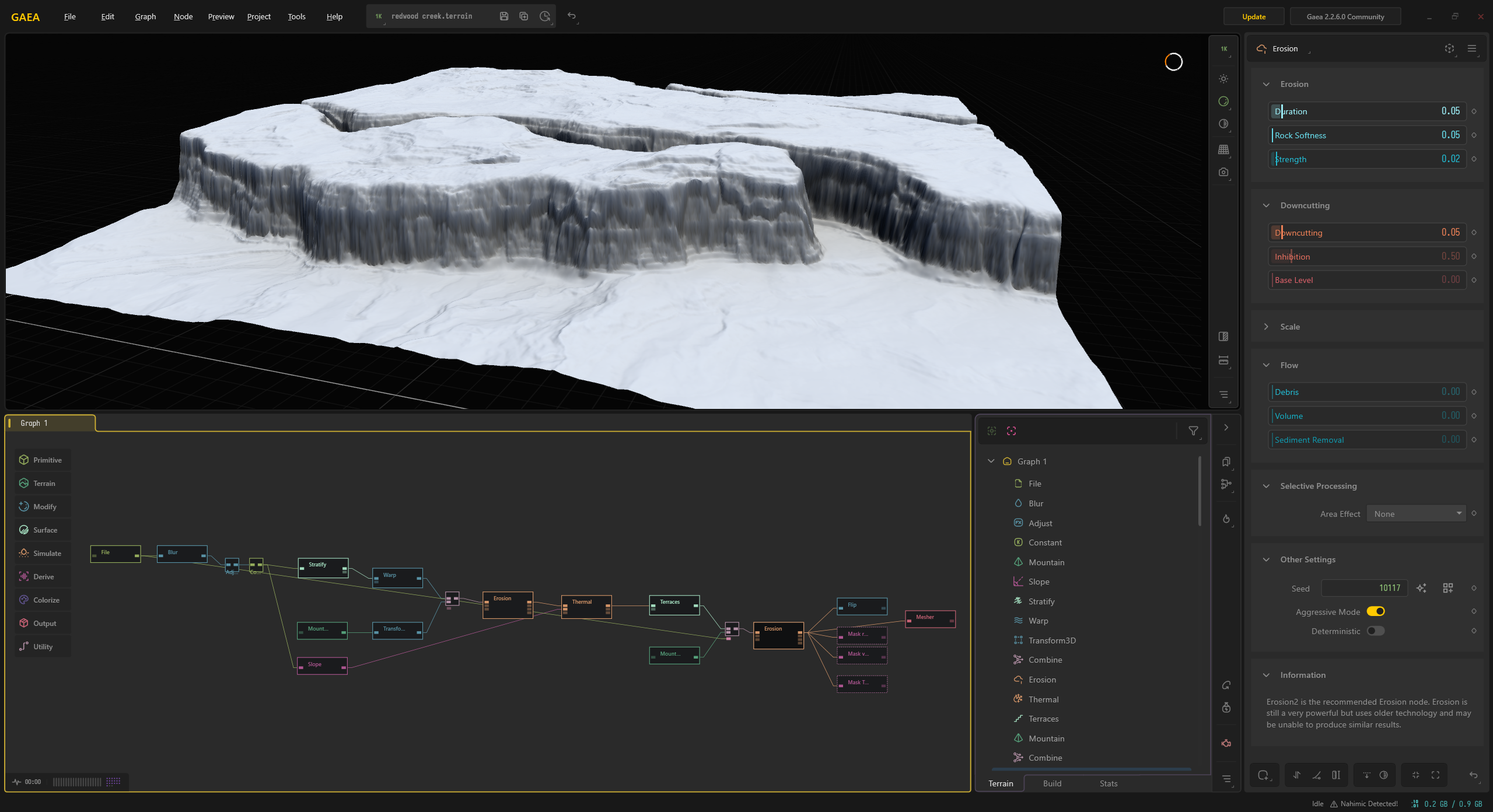Toggle keyframe diamond for Inhibition

1474,256
